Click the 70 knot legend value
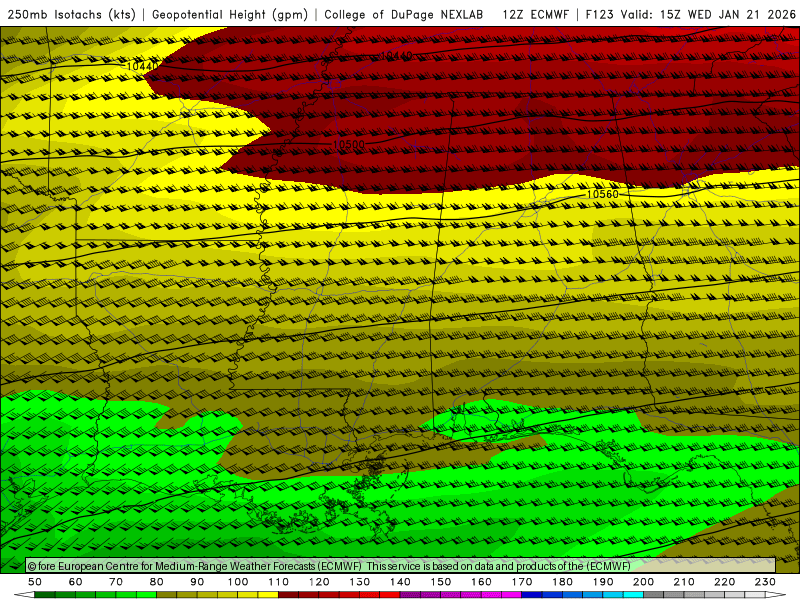 tap(116, 582)
